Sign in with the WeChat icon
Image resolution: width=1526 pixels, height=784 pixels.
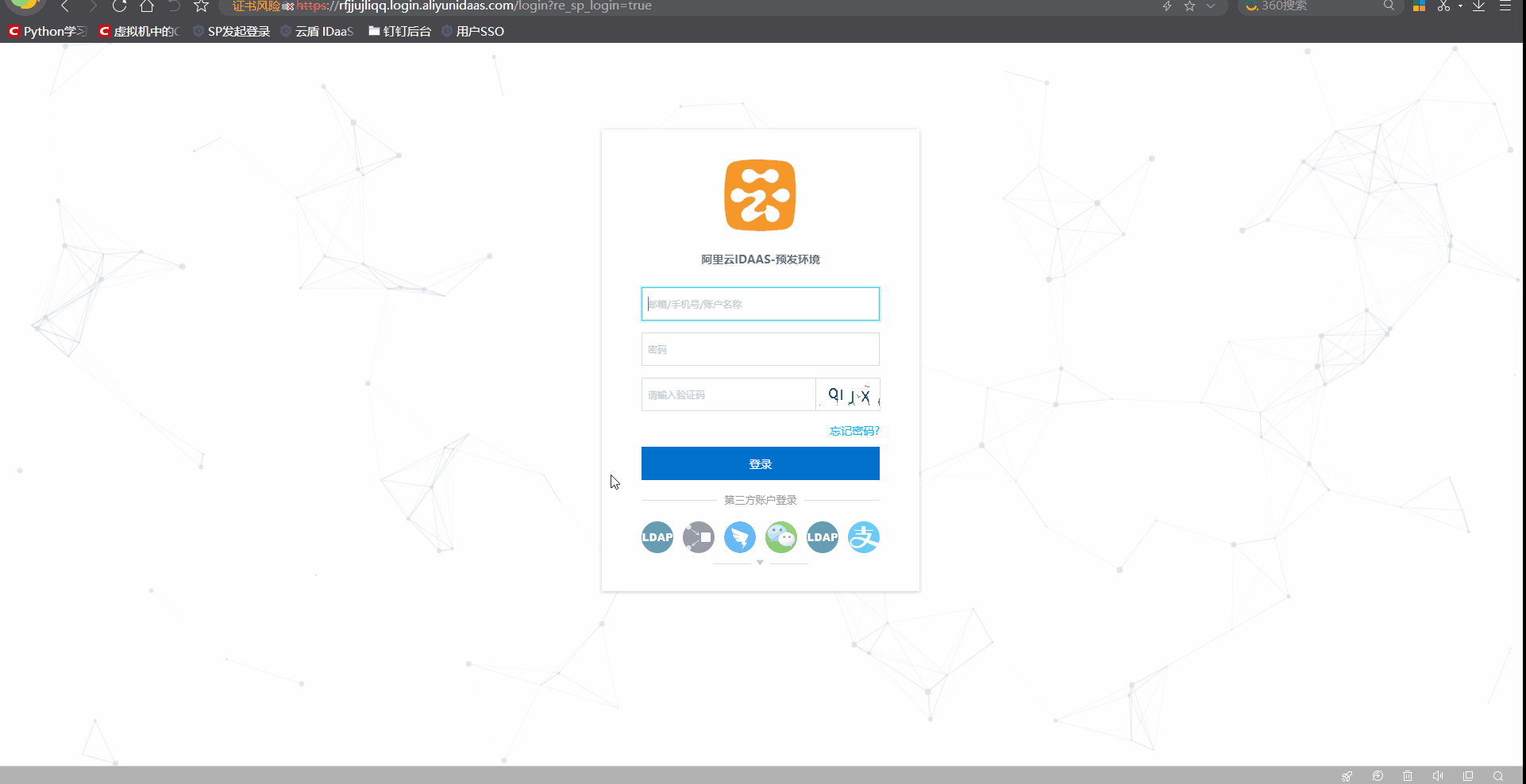tap(781, 537)
